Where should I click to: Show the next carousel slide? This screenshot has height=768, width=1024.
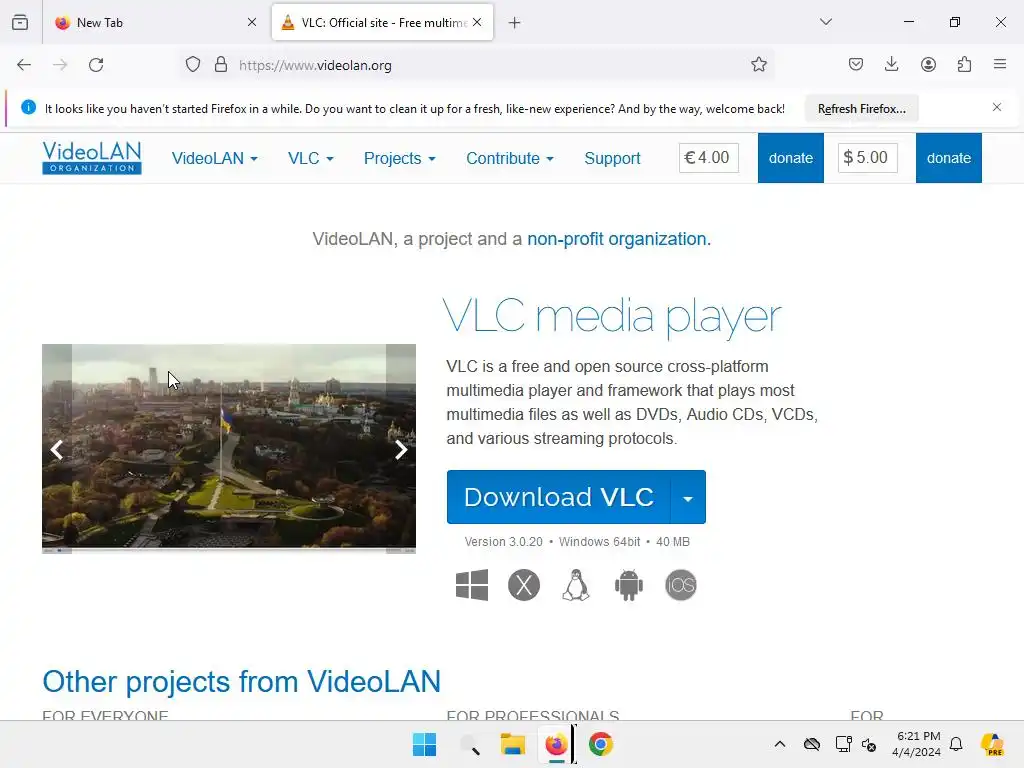[x=401, y=449]
